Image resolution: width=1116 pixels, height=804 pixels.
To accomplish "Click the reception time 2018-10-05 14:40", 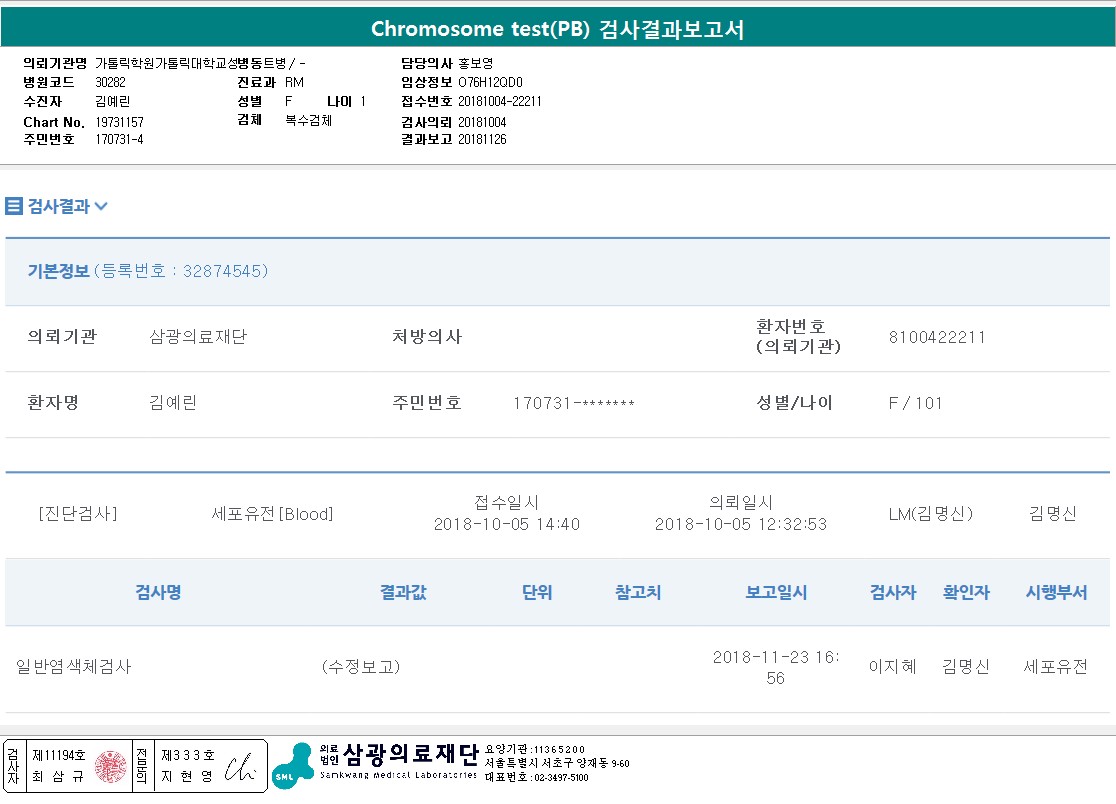I will (x=507, y=524).
